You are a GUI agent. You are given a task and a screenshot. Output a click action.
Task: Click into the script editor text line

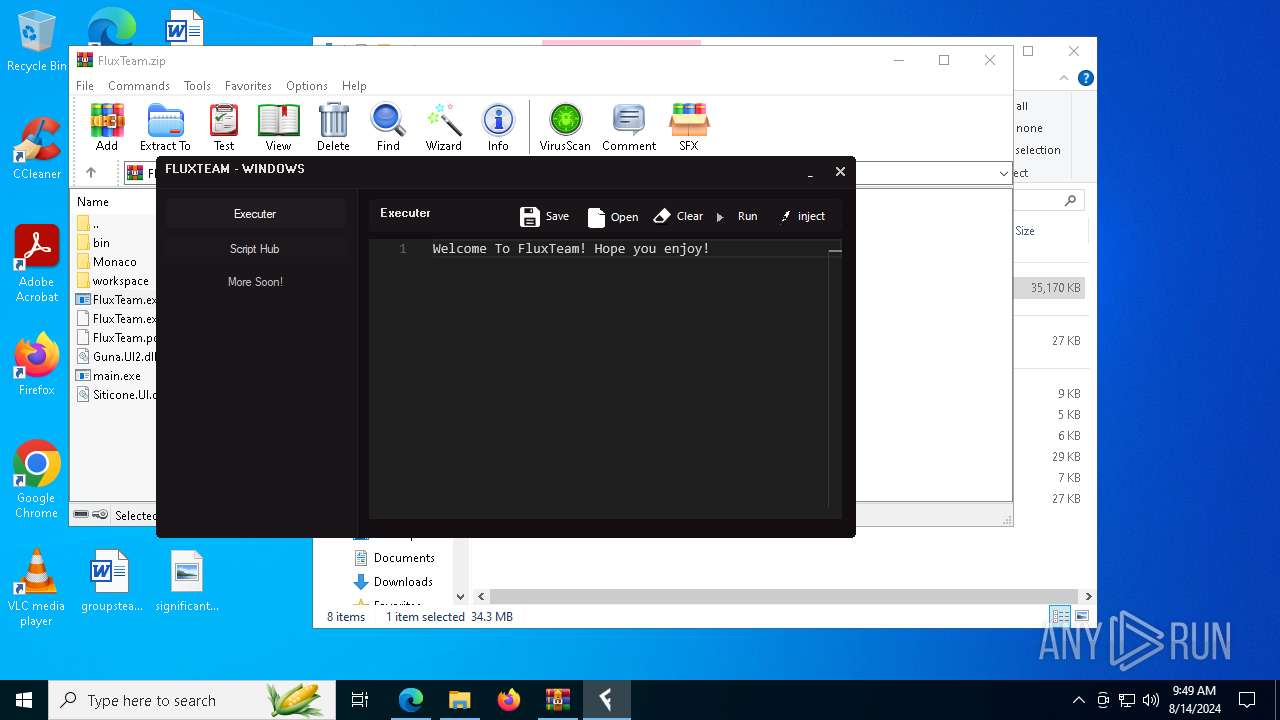coord(571,249)
